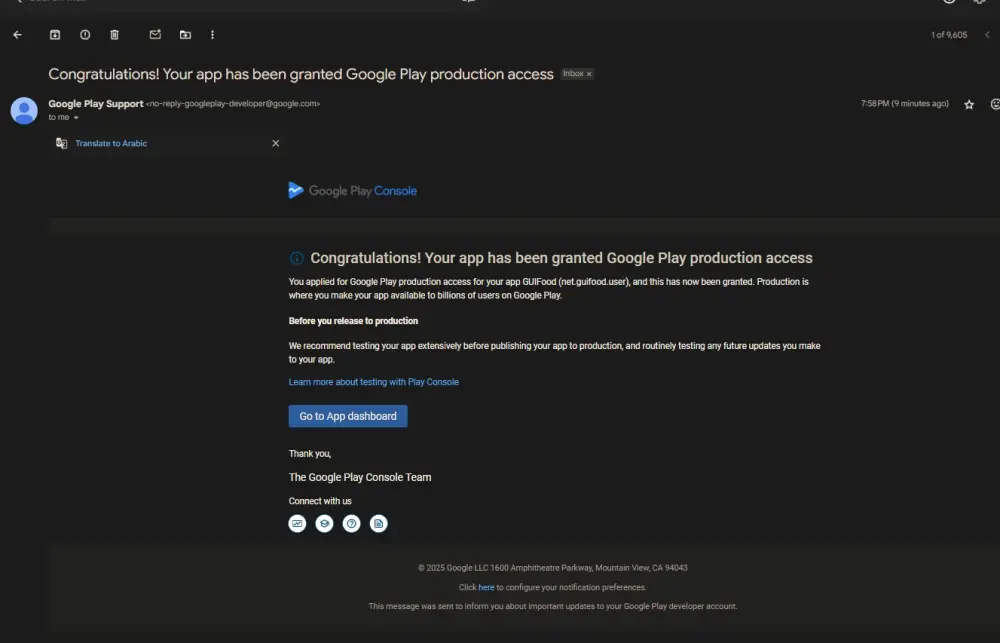Dismiss the translate bar
Viewport: 1000px width, 643px height.
click(276, 143)
